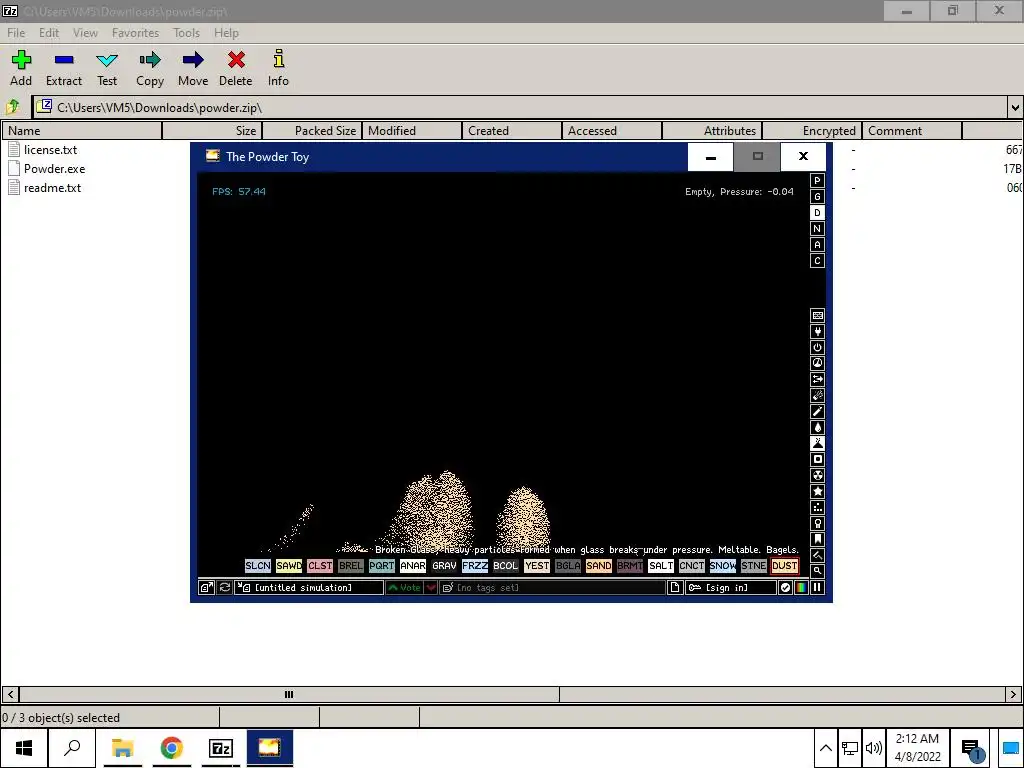Select the SNOW element
The height and width of the screenshot is (768, 1024).
(x=722, y=566)
